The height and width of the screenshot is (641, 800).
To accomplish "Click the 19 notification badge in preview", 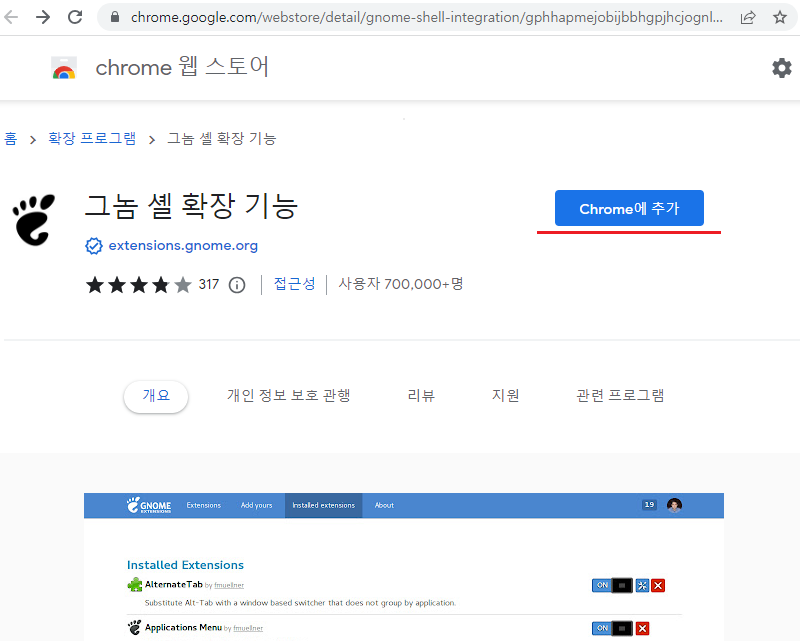I will 649,505.
